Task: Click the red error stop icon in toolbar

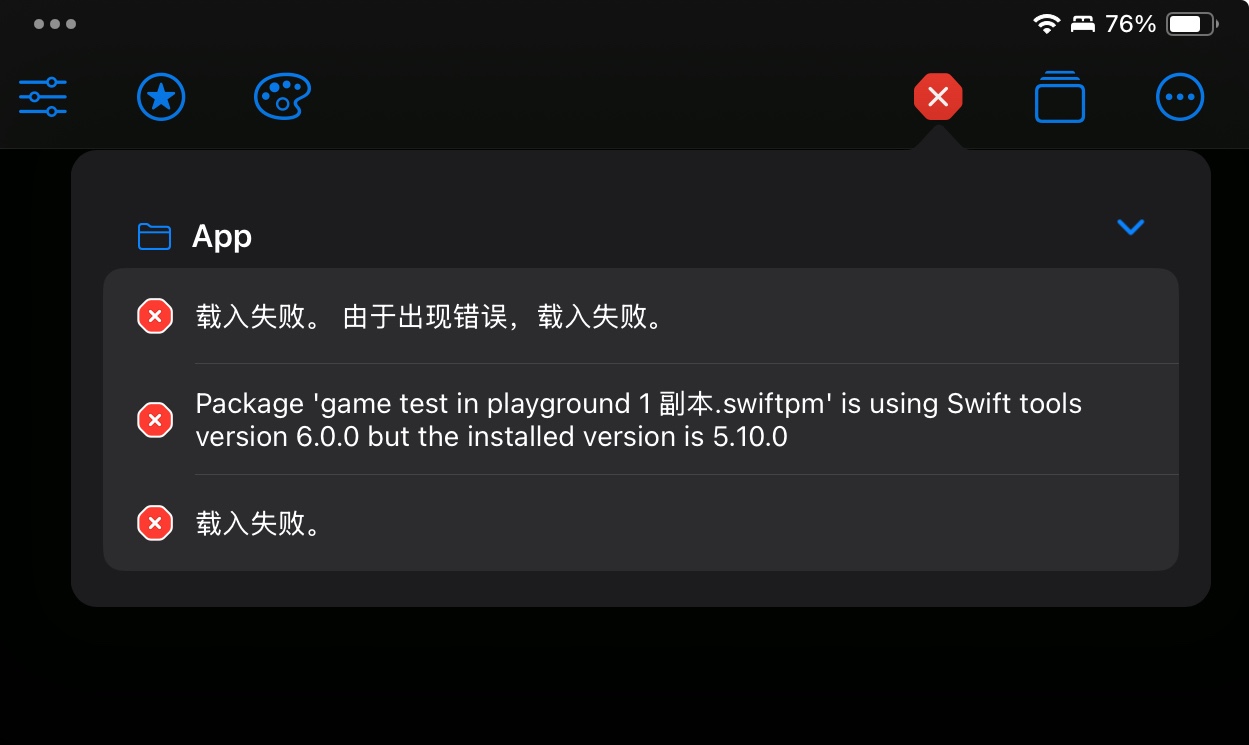Action: [938, 97]
